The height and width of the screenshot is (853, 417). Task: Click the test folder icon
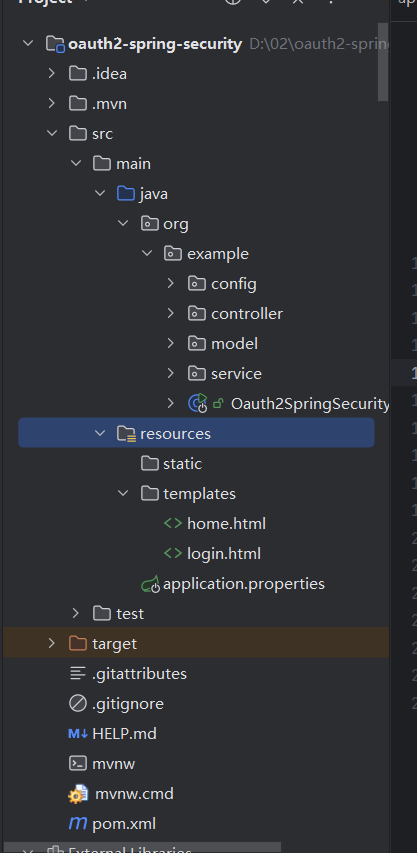pyautogui.click(x=102, y=613)
